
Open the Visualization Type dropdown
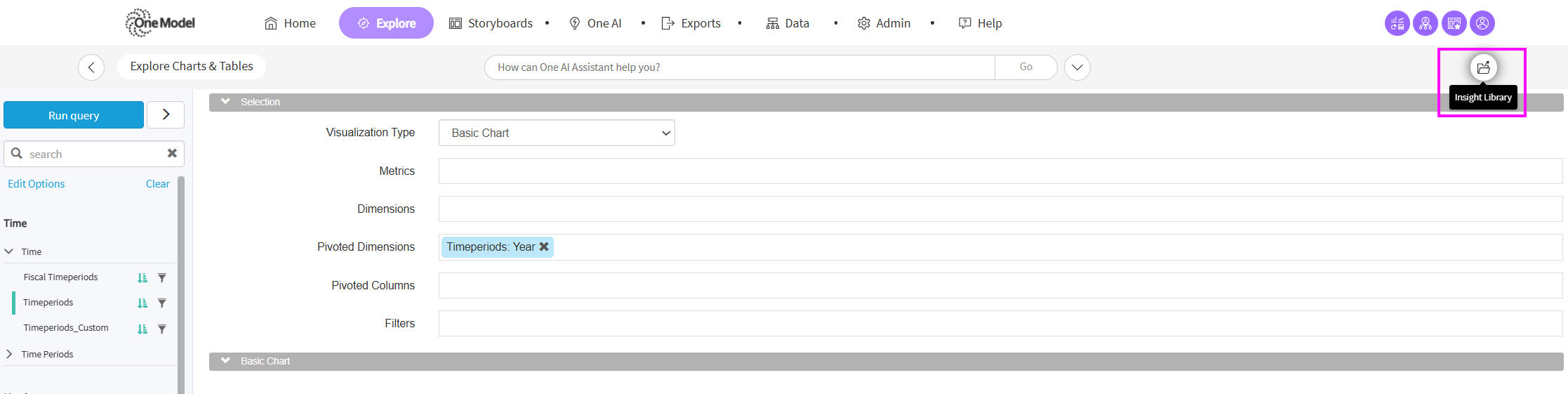[x=556, y=133]
